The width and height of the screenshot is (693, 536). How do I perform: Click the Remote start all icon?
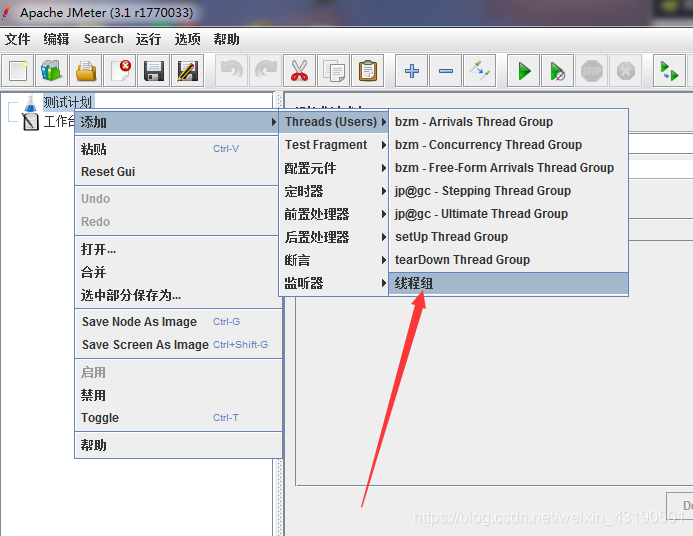(x=669, y=71)
